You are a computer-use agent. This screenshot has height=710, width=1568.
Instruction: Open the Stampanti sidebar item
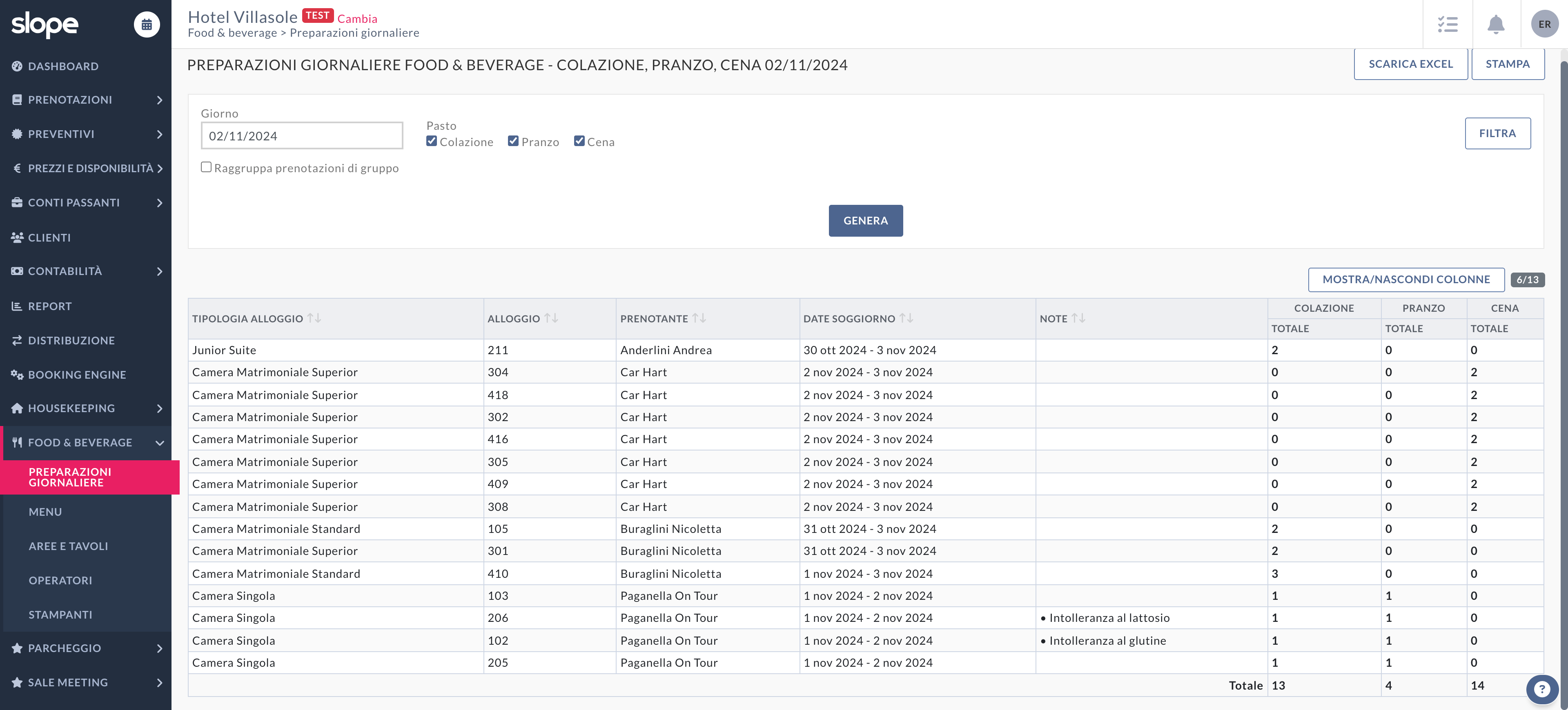[x=60, y=615]
